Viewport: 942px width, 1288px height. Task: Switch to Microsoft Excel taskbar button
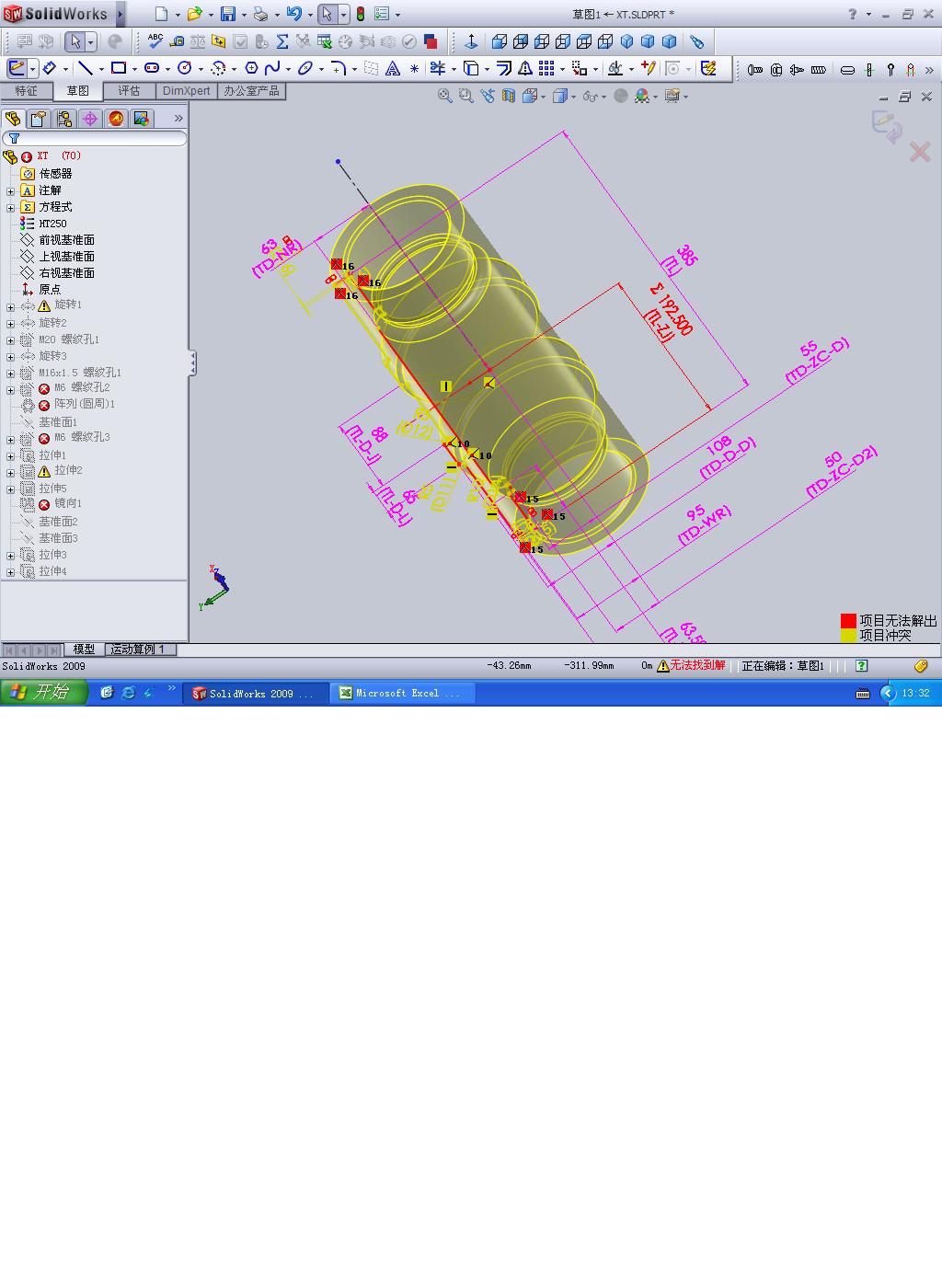(x=402, y=694)
